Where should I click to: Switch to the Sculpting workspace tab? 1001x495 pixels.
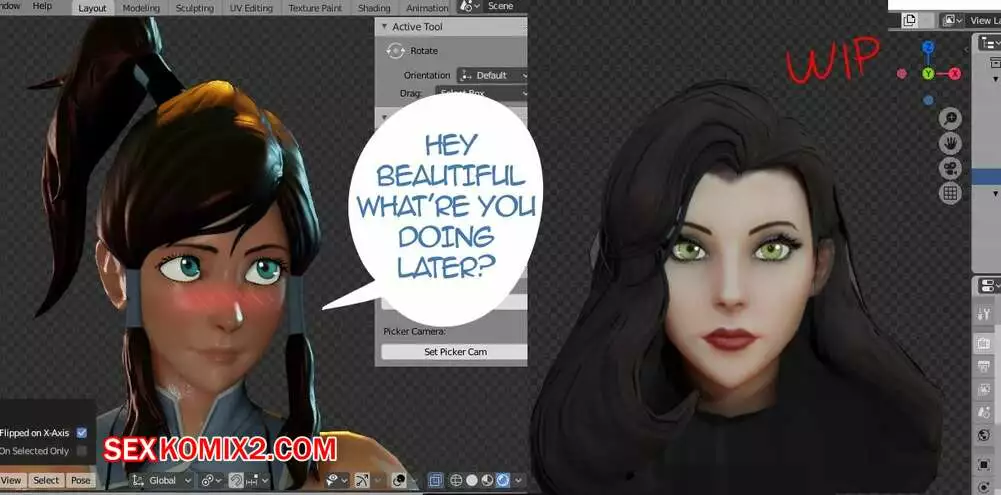coord(194,8)
